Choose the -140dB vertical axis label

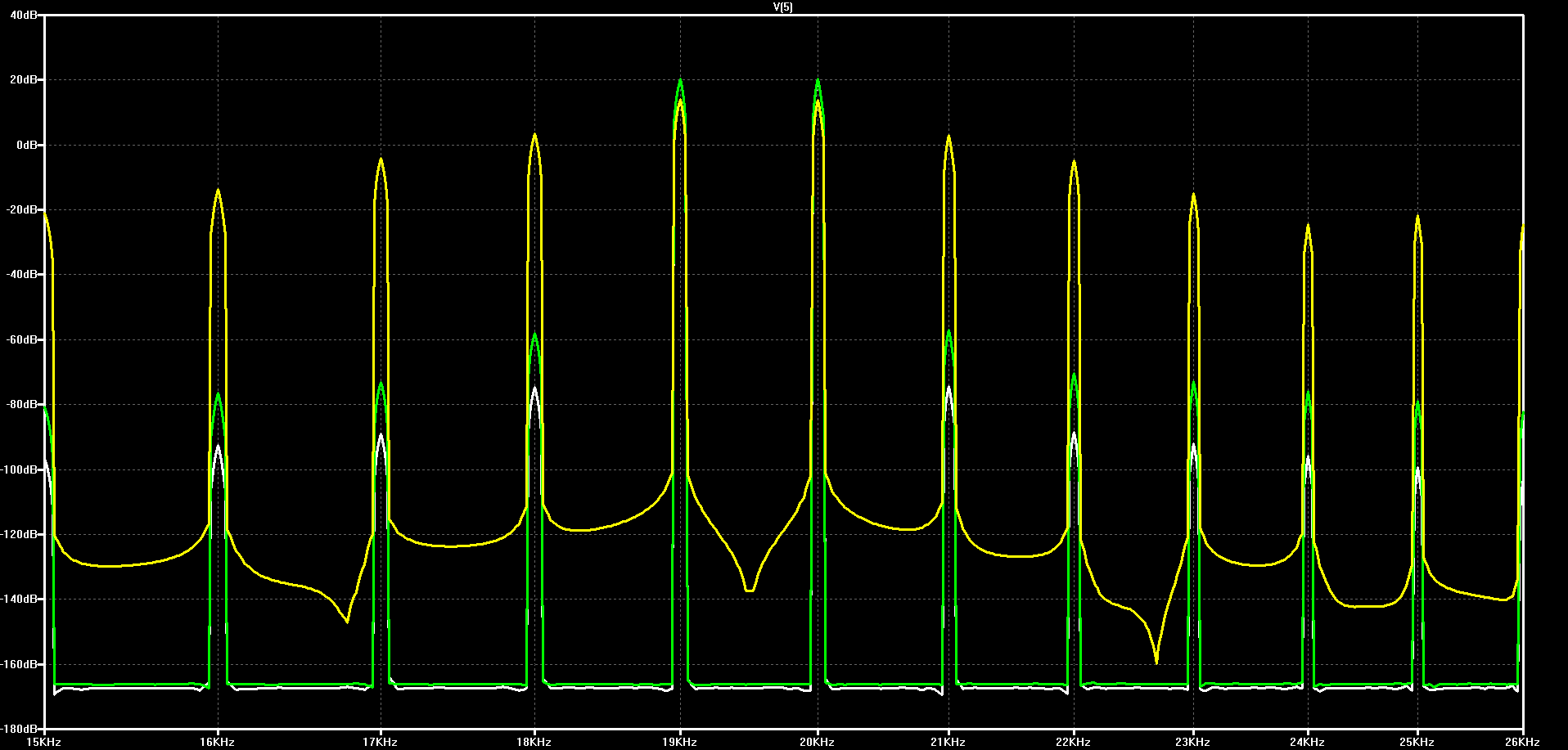point(20,599)
